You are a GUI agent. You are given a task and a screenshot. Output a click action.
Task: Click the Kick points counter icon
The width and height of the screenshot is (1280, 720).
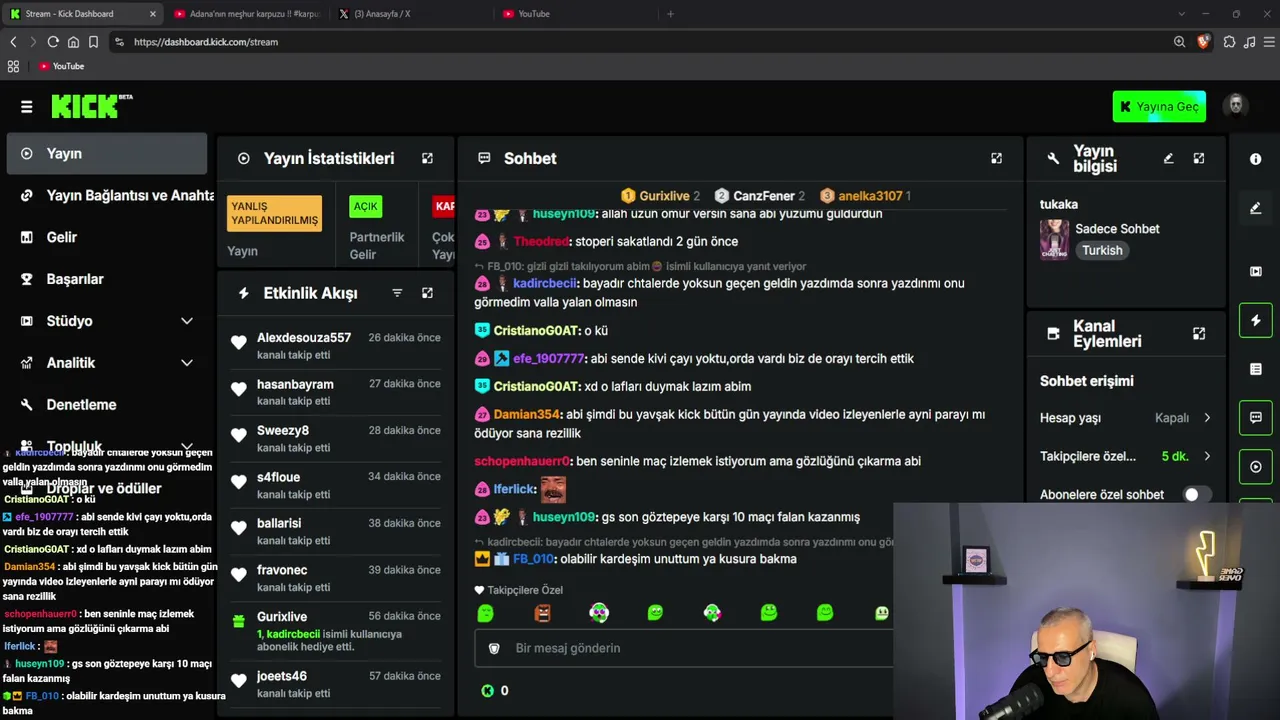(x=488, y=691)
